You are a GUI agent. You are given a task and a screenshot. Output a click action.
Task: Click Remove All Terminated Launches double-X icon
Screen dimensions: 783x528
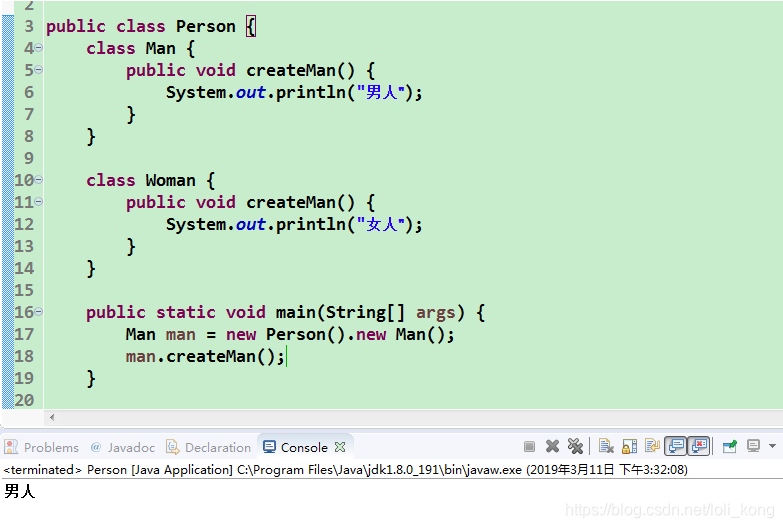575,446
